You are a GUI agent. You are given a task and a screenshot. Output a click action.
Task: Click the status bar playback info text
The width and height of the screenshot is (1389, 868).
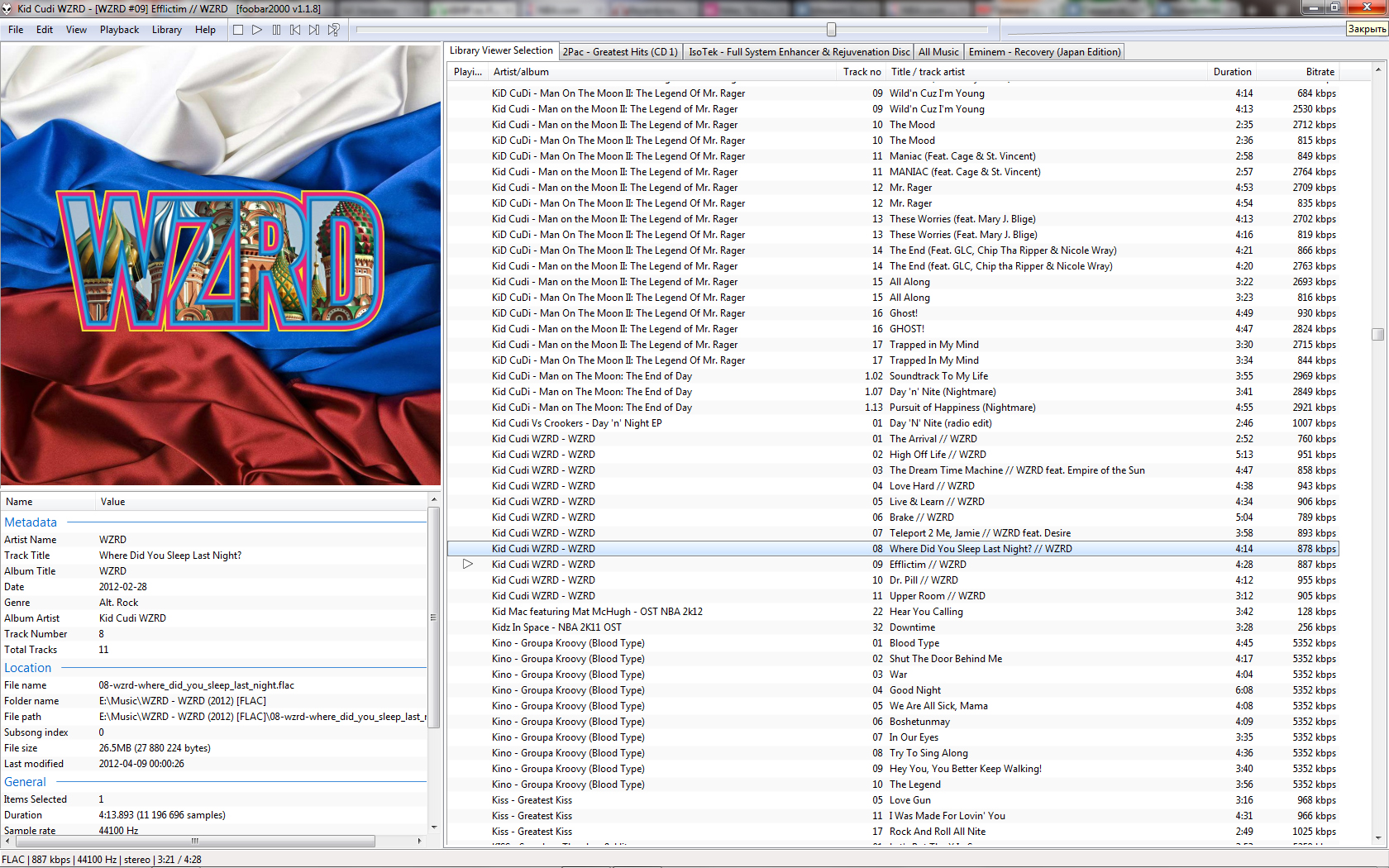click(x=102, y=860)
